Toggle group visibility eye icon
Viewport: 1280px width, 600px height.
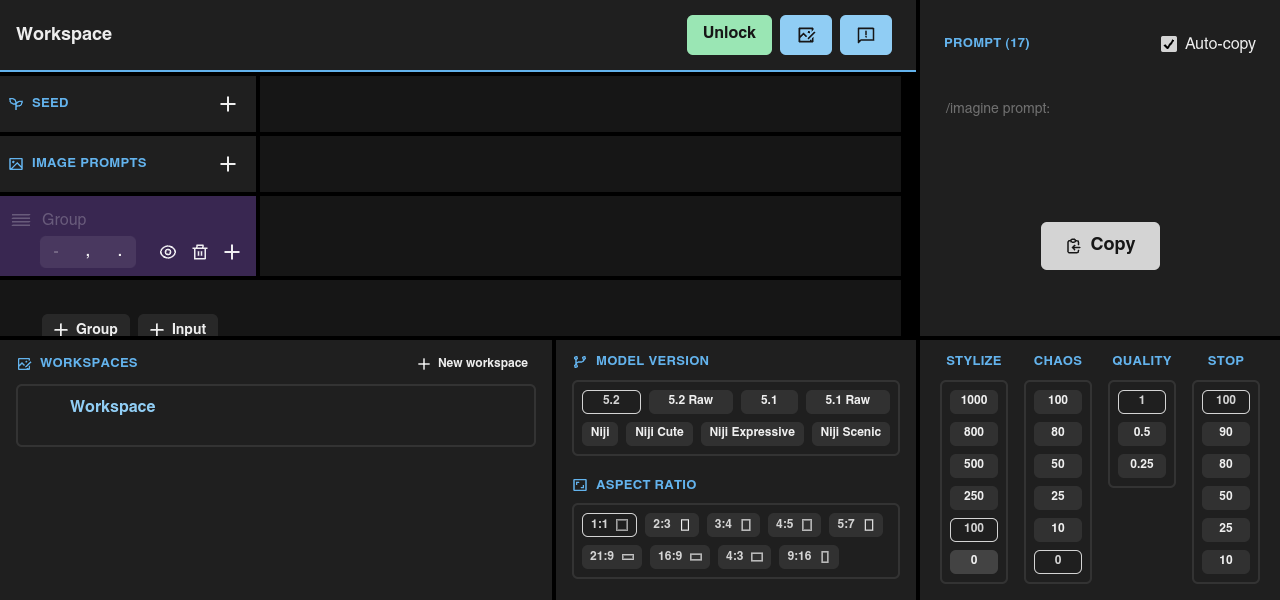point(168,252)
